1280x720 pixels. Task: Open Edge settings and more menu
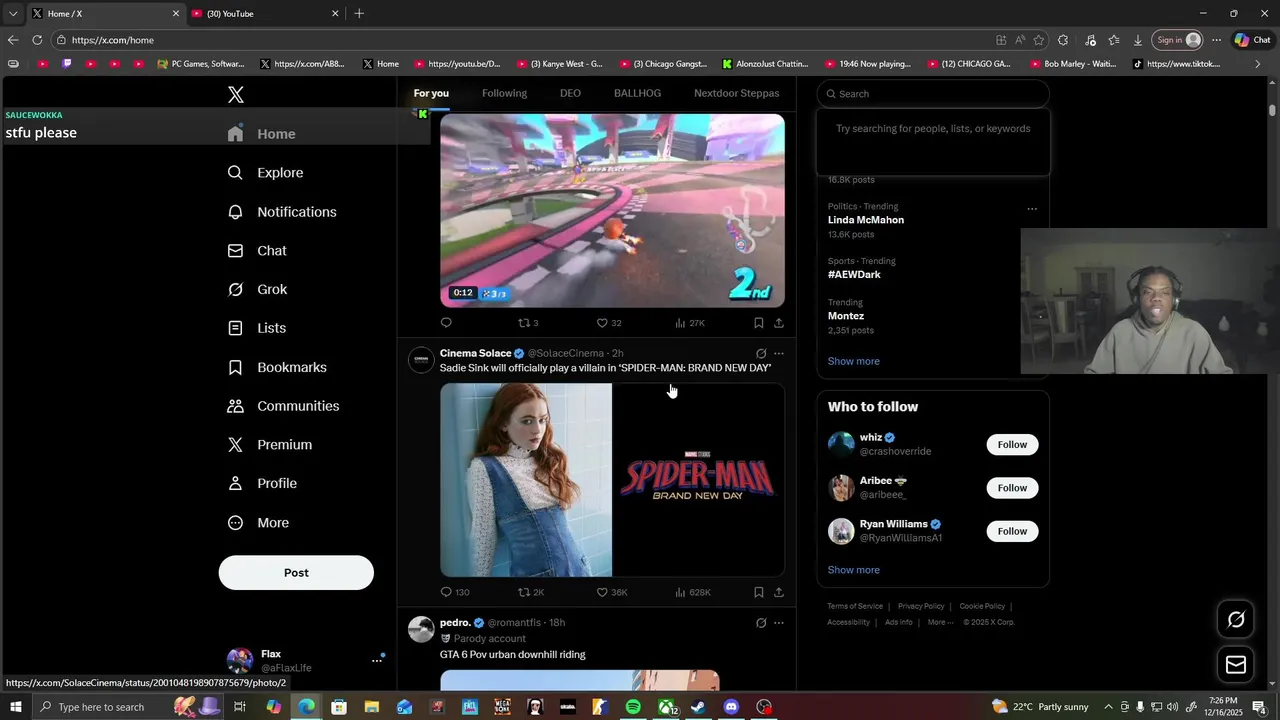(1216, 40)
